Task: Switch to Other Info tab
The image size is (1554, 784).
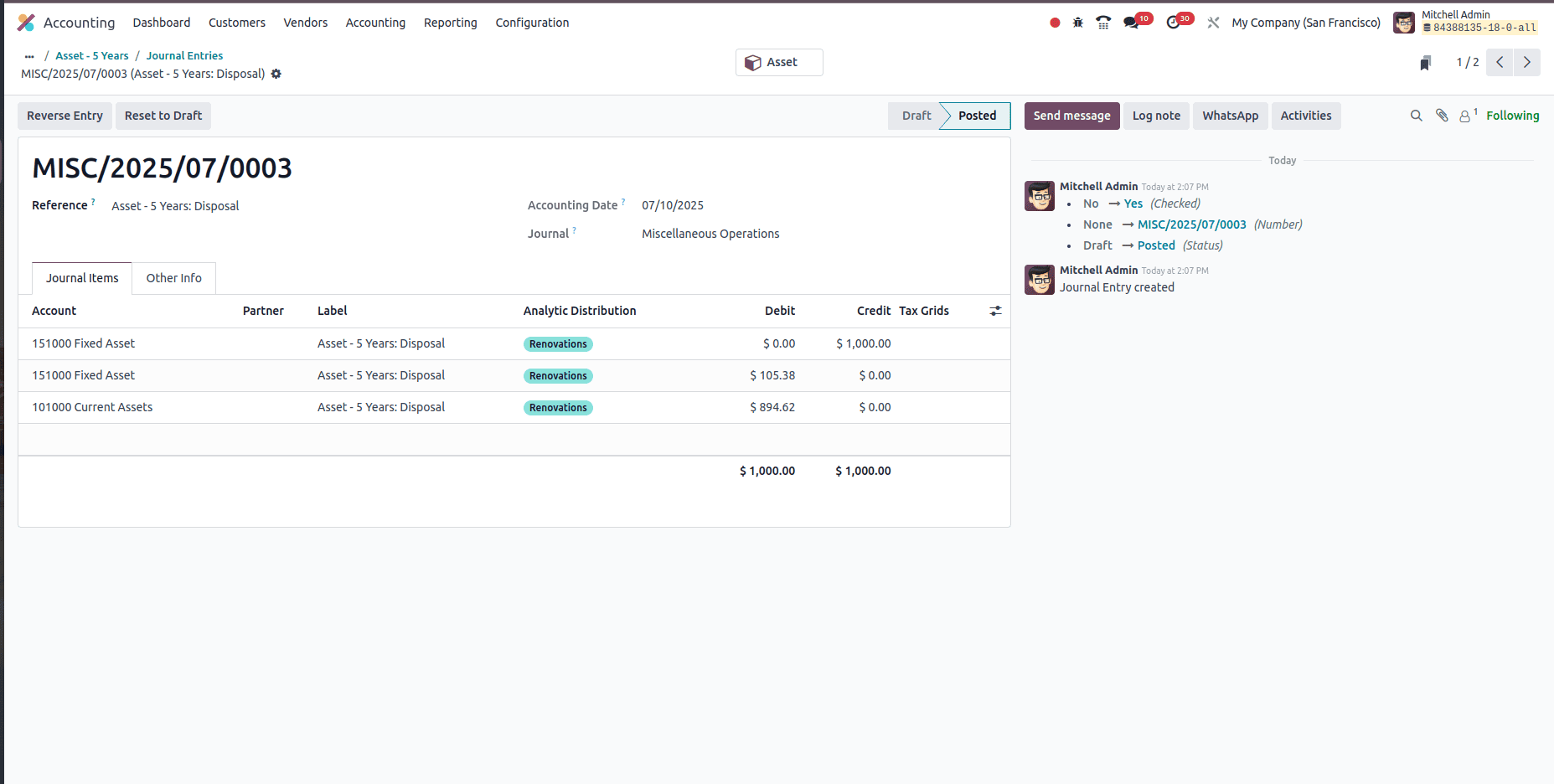Action: coord(174,278)
